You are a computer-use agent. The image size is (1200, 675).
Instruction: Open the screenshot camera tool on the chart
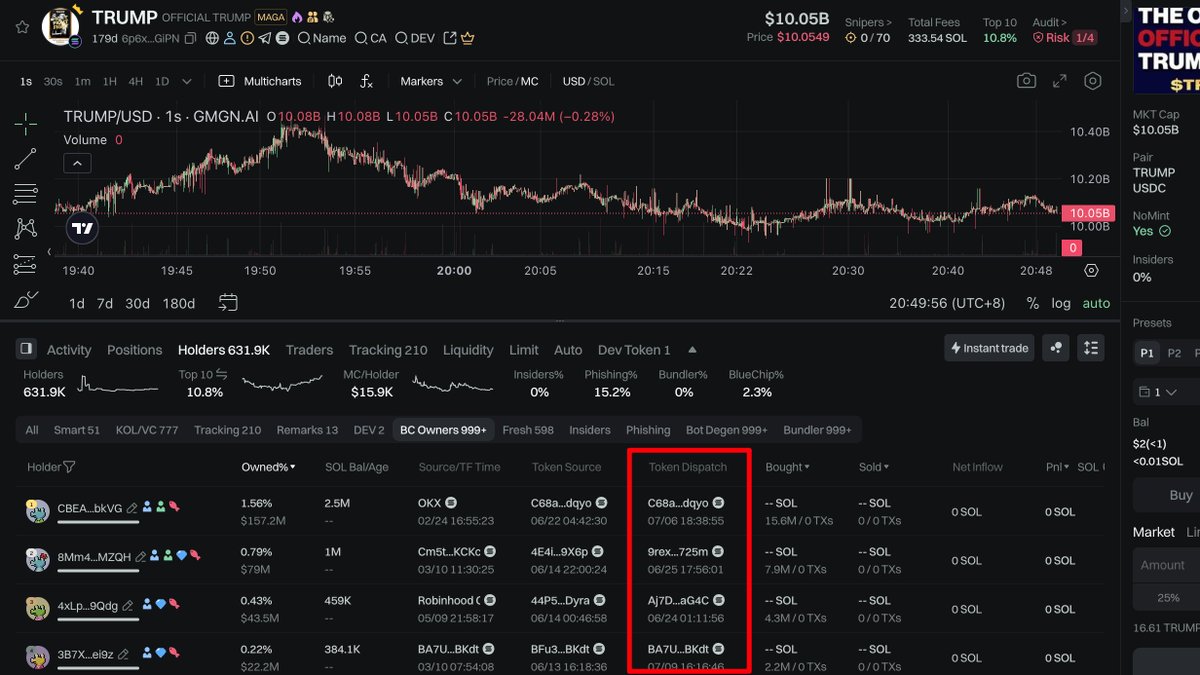tap(1026, 80)
